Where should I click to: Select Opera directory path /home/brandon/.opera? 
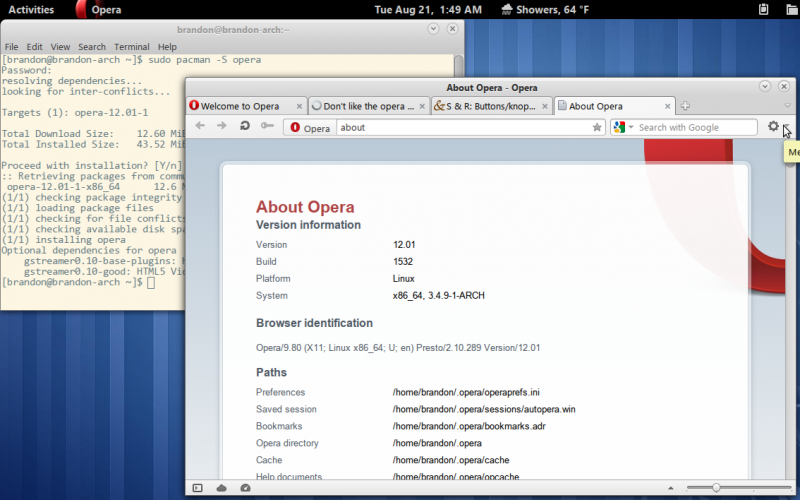pyautogui.click(x=437, y=443)
